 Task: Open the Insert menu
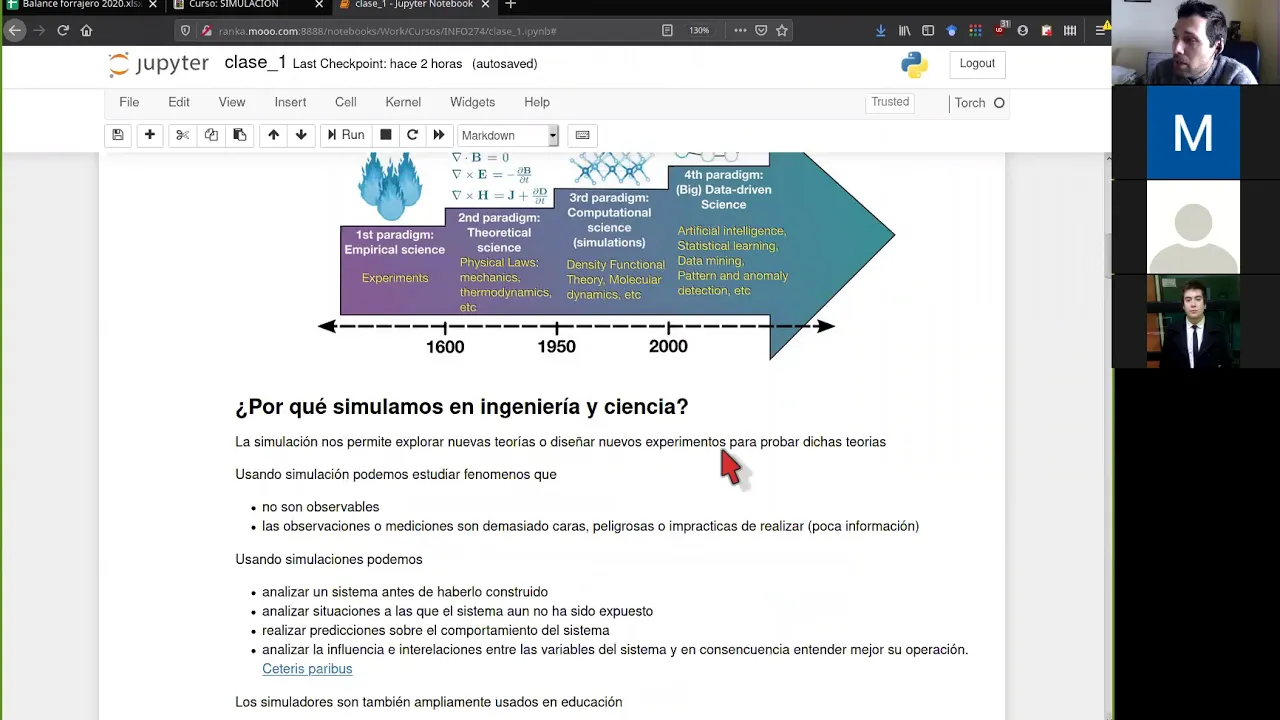[x=291, y=102]
